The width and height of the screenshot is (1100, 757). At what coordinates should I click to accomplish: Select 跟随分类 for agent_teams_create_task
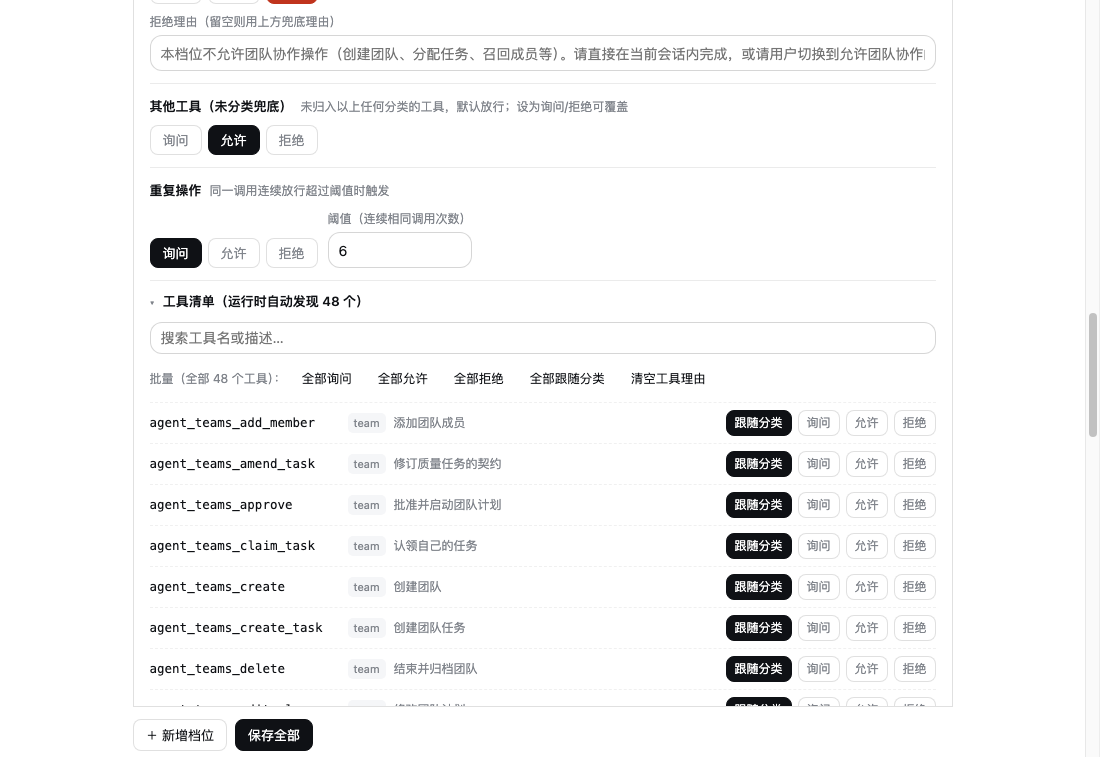(758, 628)
